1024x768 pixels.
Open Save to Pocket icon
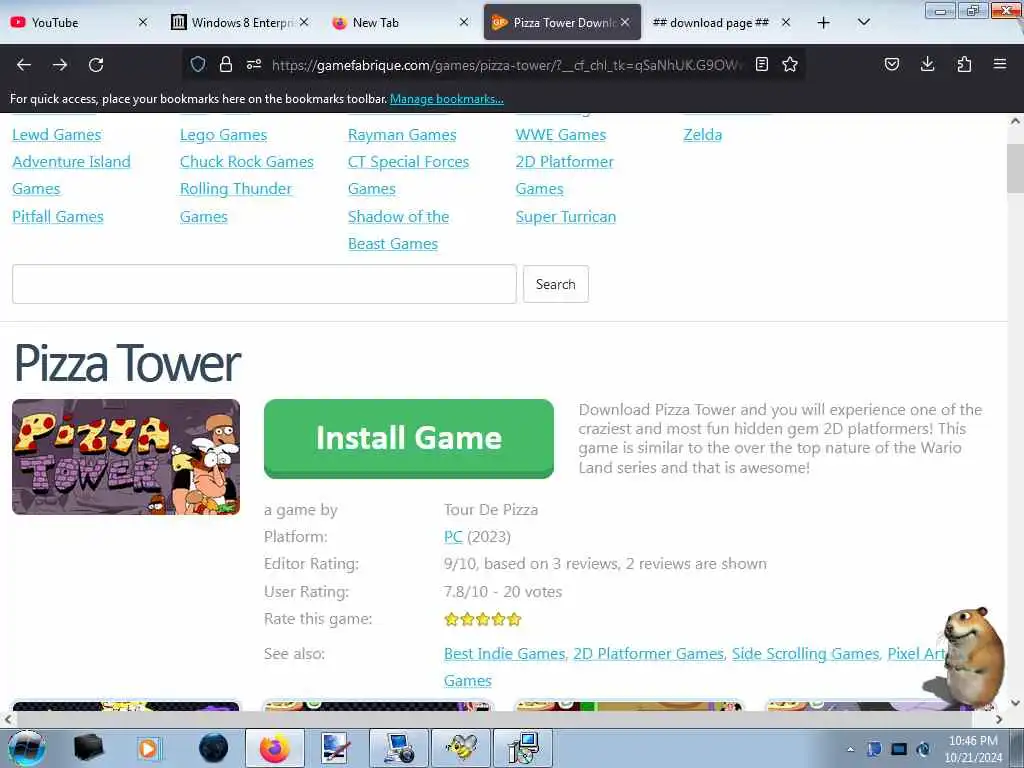[891, 64]
